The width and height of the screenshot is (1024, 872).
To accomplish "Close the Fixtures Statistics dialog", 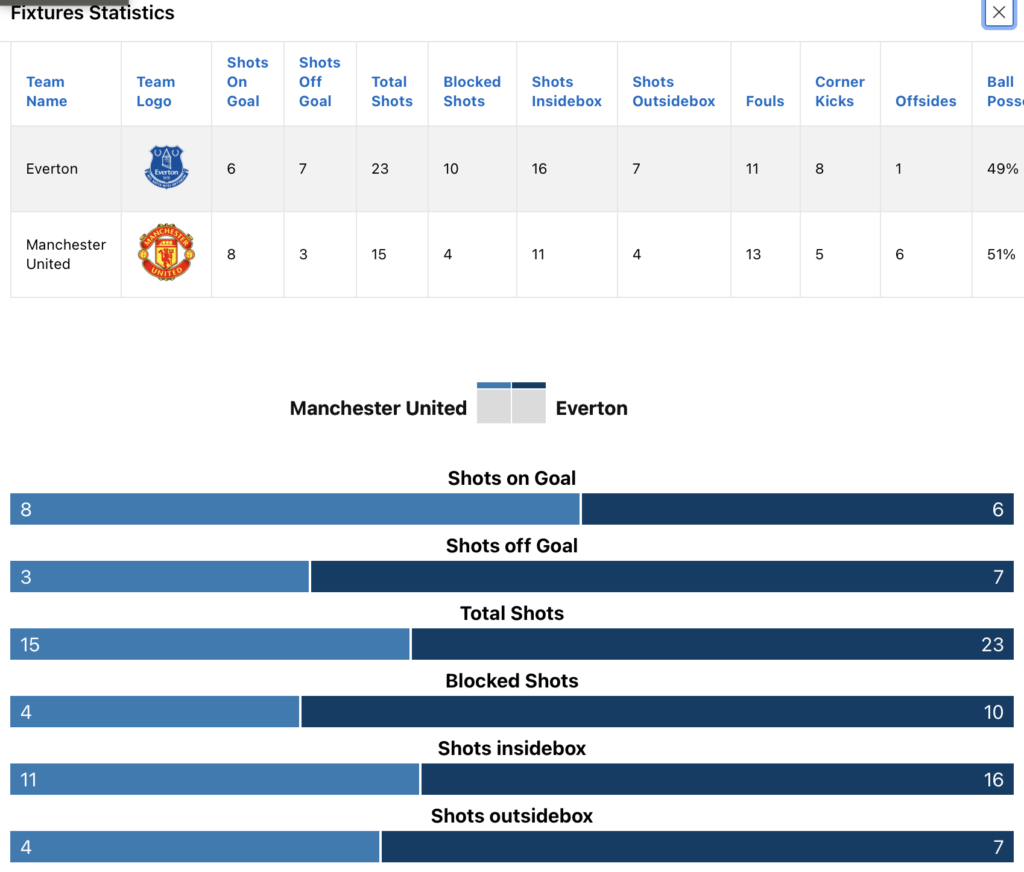I will click(x=998, y=13).
